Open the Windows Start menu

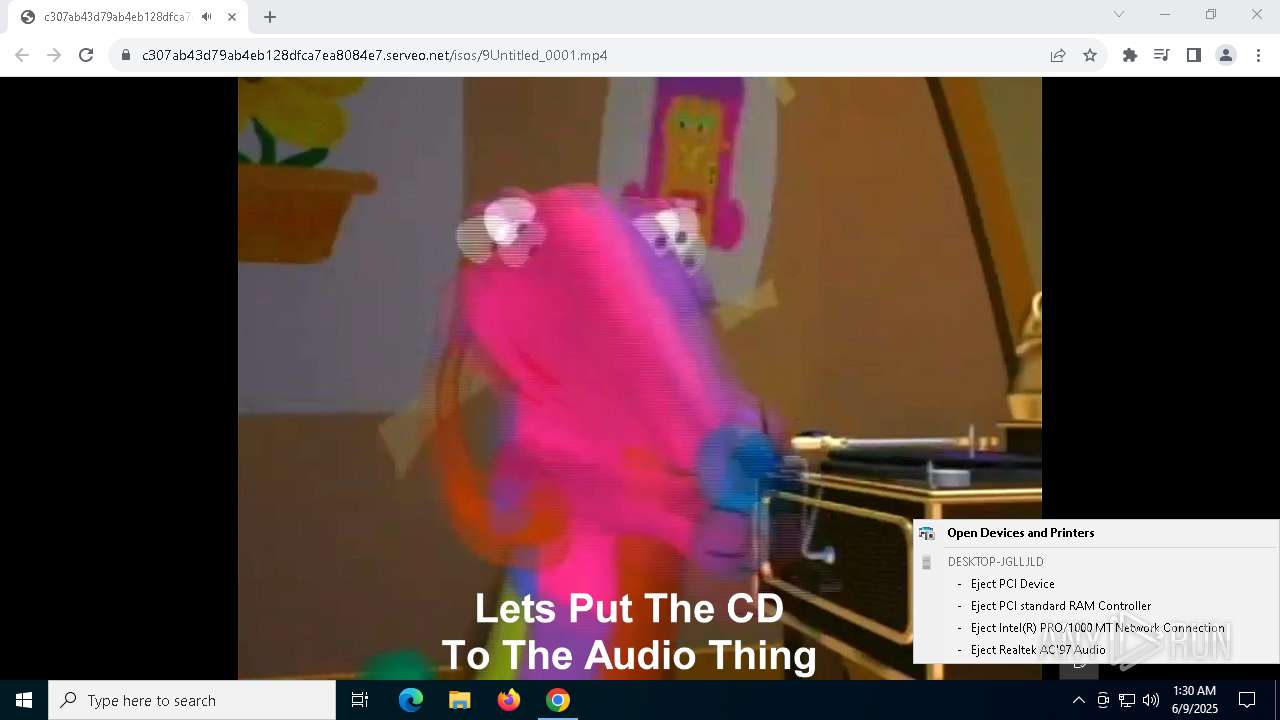point(24,700)
